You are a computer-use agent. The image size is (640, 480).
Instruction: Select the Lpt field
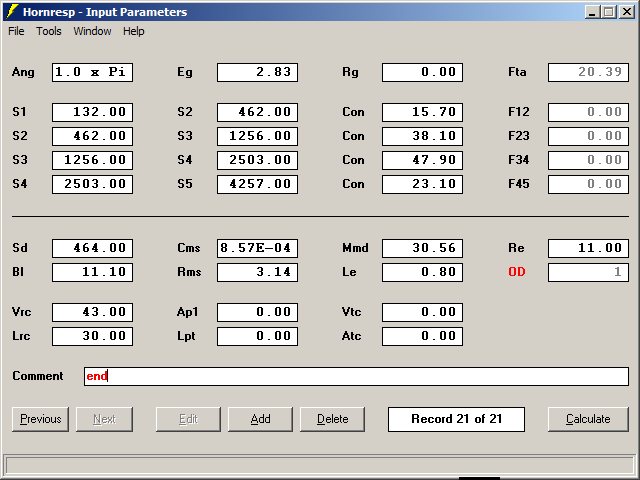[258, 336]
